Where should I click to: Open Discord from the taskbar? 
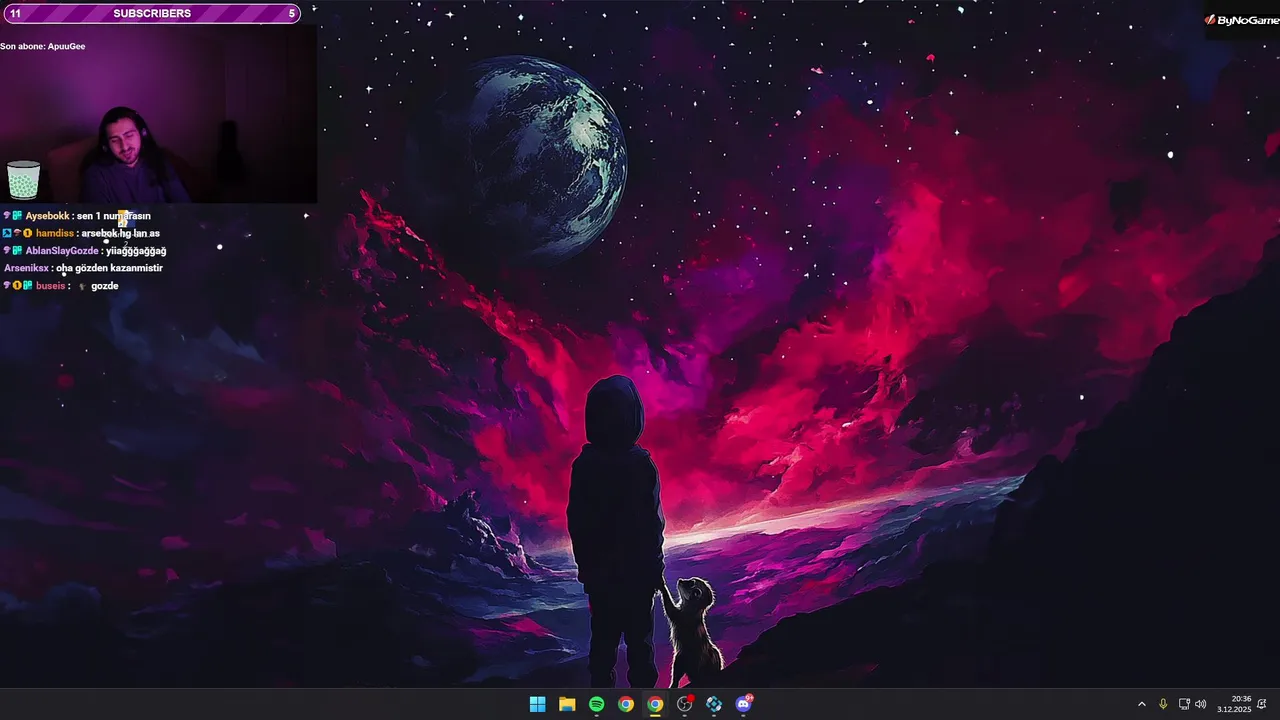point(743,704)
